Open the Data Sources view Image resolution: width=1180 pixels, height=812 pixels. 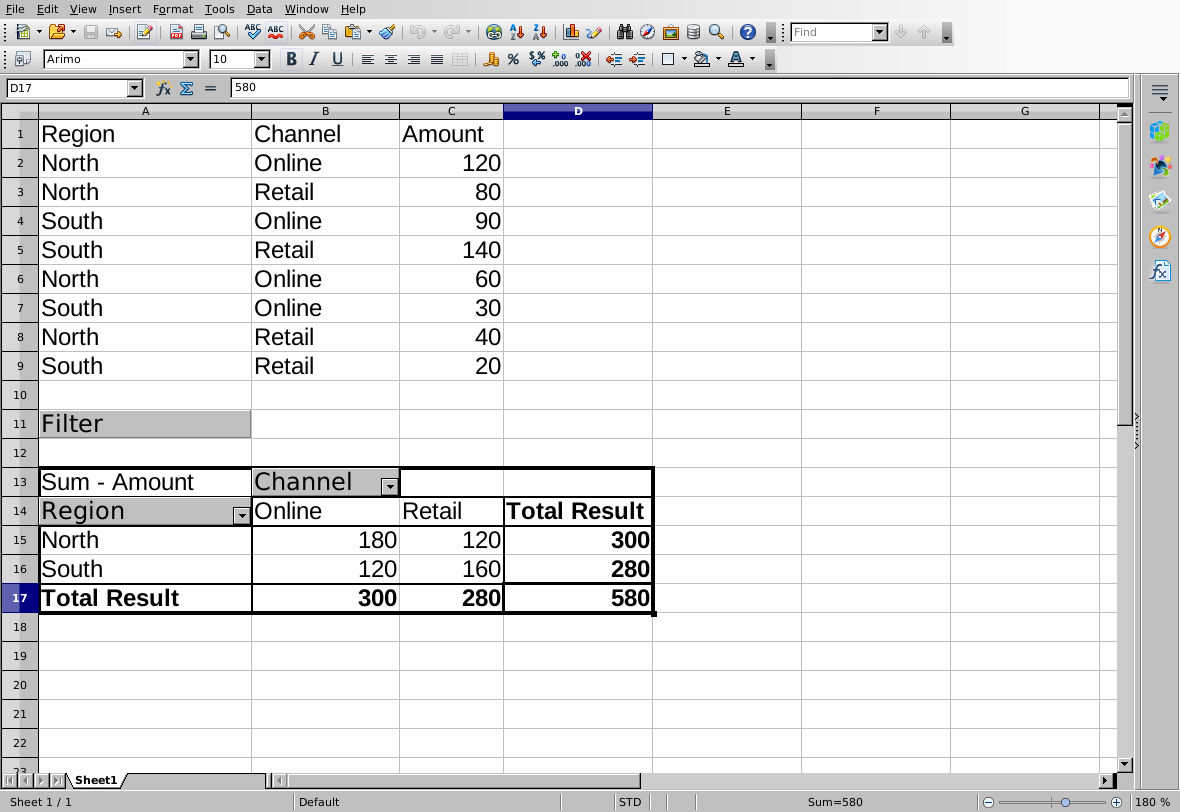tap(694, 32)
